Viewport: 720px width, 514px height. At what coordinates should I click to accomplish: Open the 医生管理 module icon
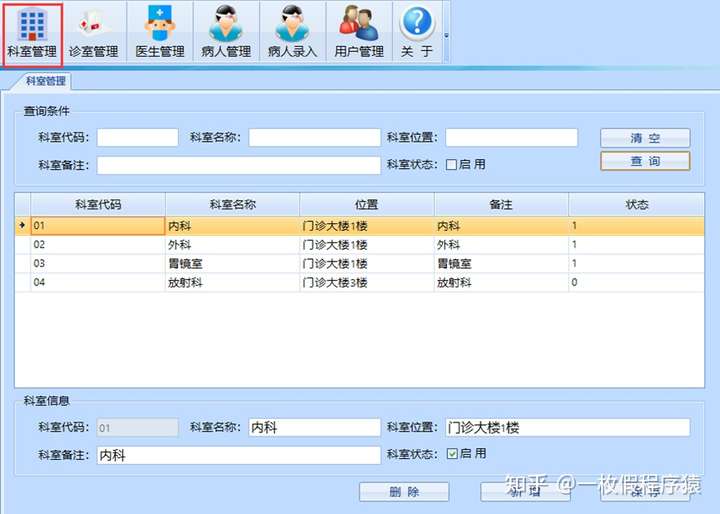[x=160, y=33]
